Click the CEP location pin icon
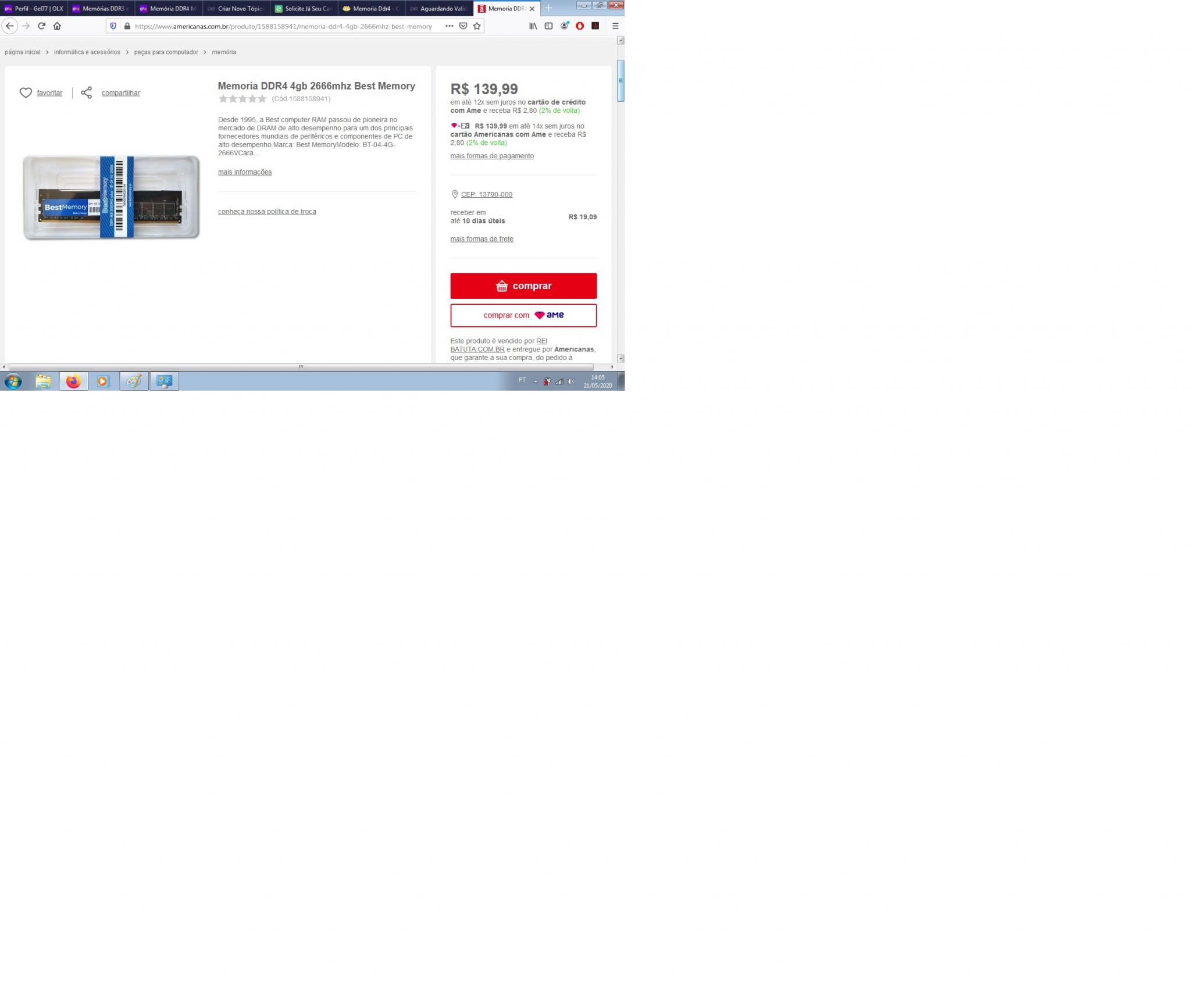 click(455, 194)
